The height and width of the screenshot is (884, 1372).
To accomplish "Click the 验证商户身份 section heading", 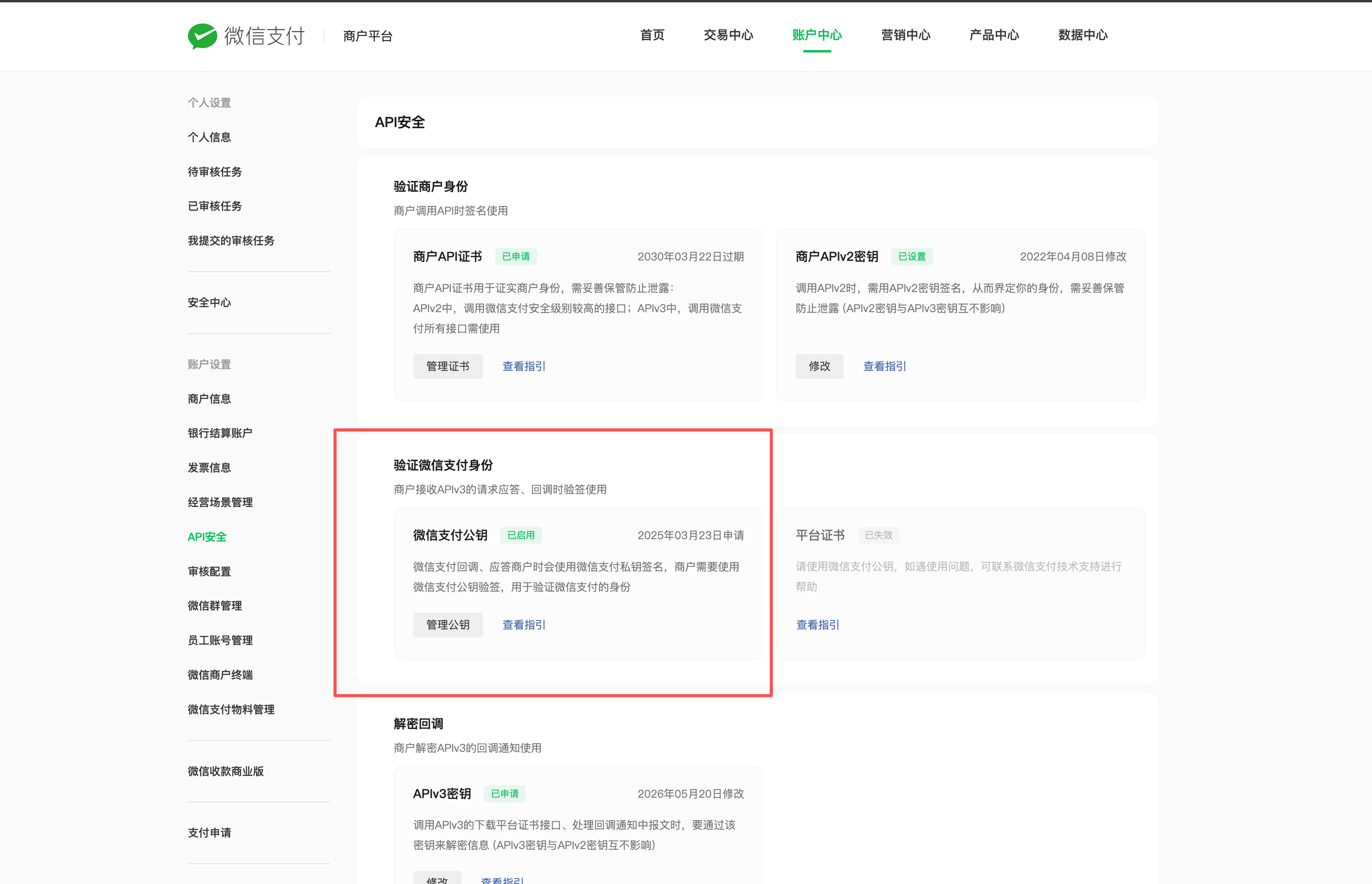I will click(x=430, y=187).
